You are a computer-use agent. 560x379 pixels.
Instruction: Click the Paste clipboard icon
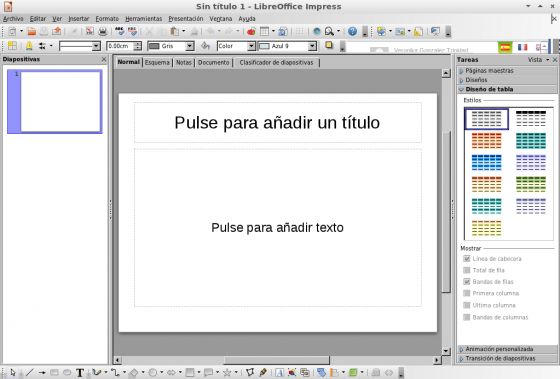pos(175,32)
